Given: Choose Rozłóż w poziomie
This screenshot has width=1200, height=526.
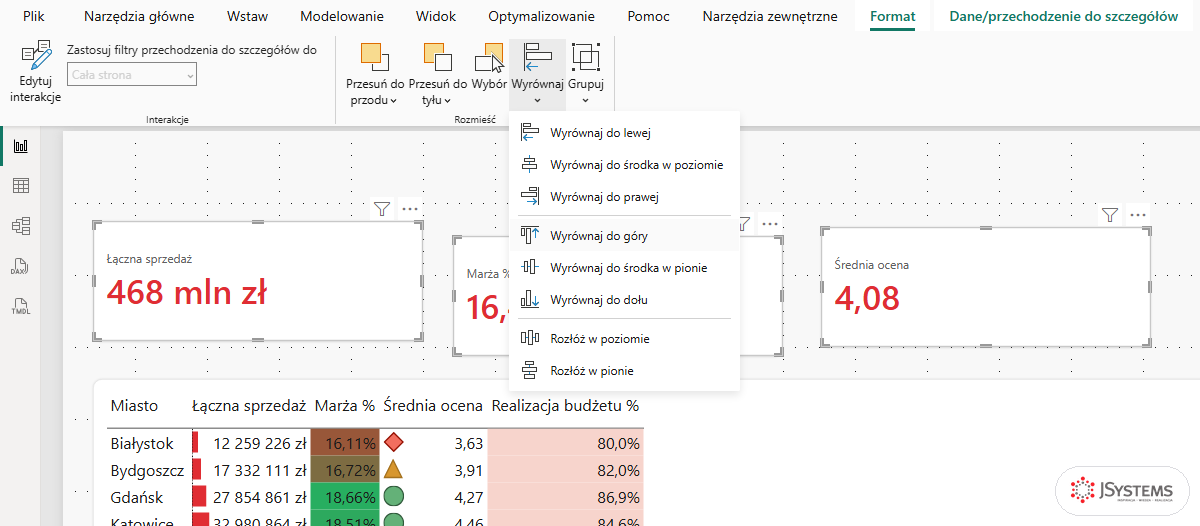Looking at the screenshot, I should (x=624, y=339).
